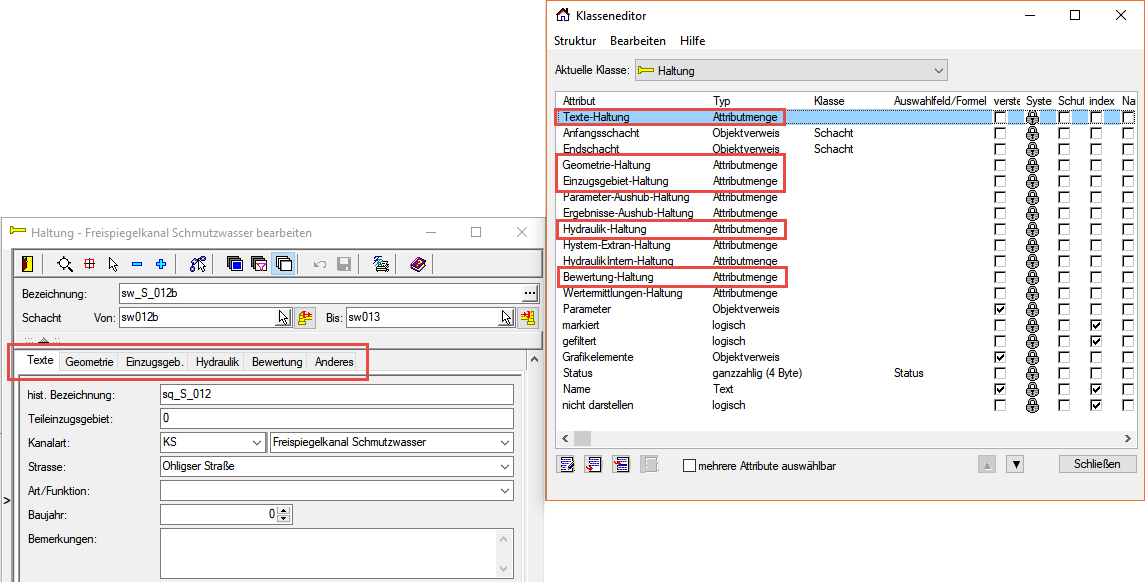
Task: Click the Schließen button
Action: tap(1097, 464)
